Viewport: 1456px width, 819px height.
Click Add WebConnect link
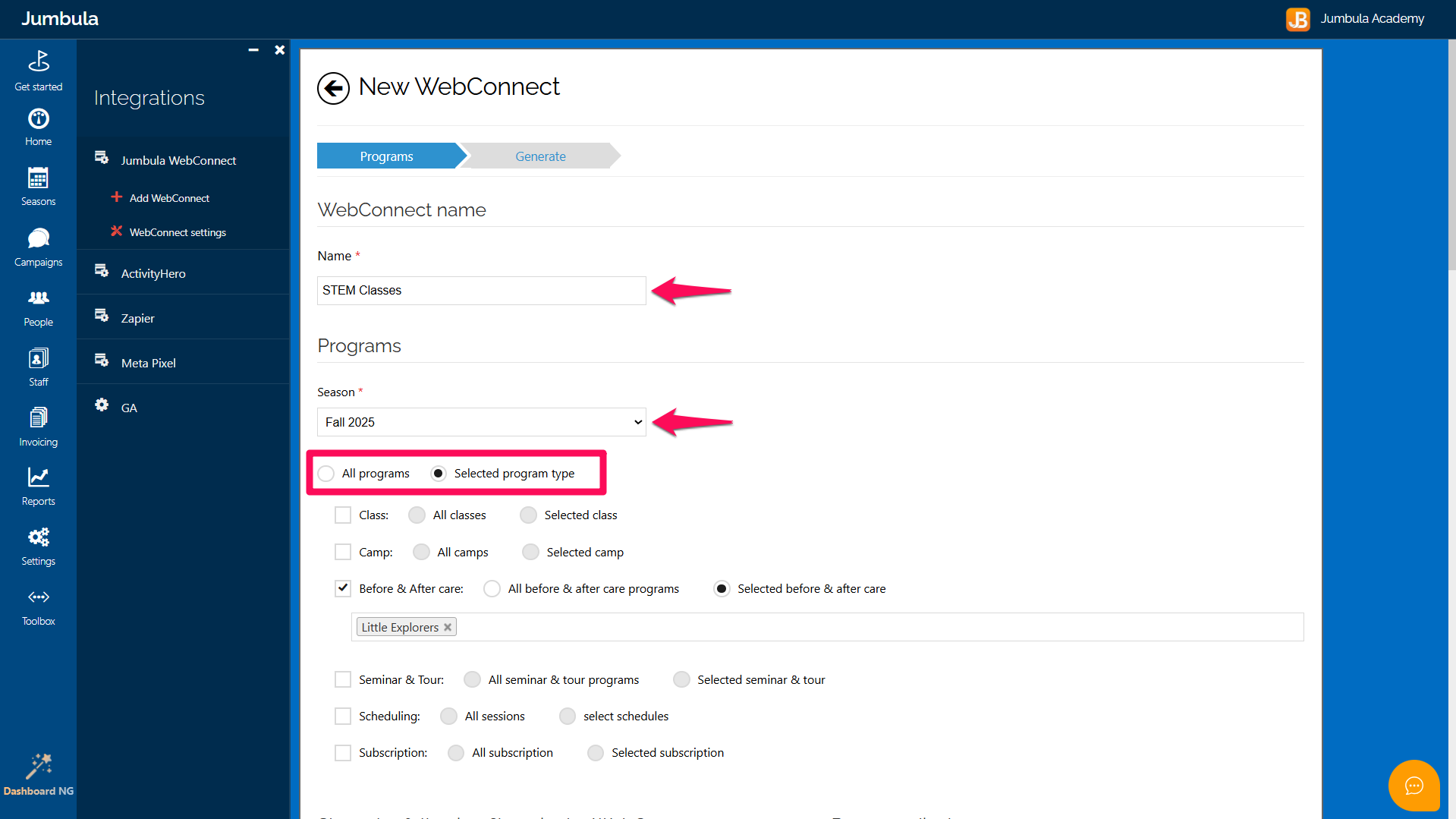pos(169,198)
